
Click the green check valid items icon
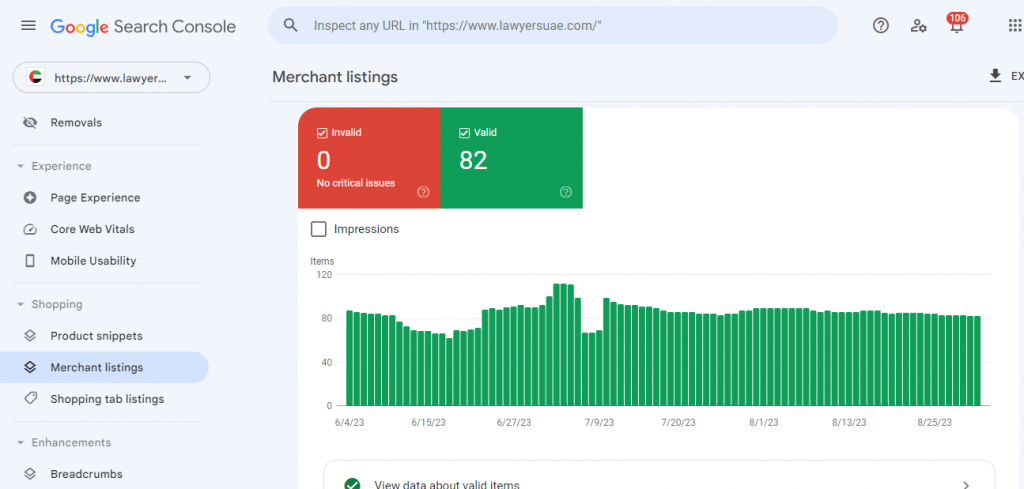pos(352,484)
